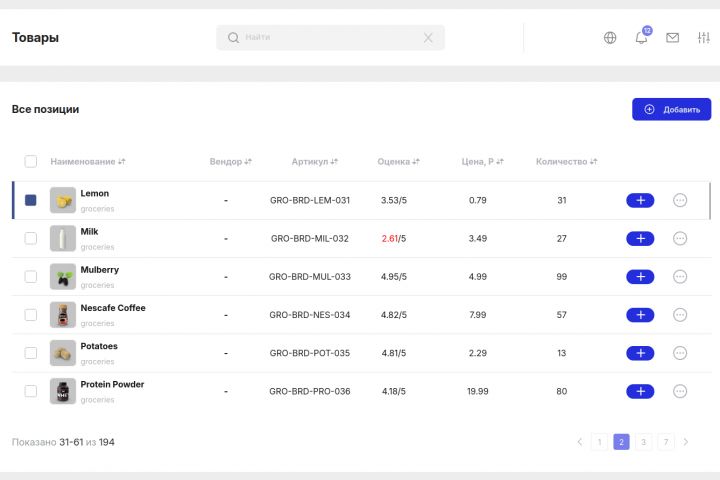This screenshot has height=480, width=720.
Task: Click blue plus button in Lemon row
Action: (x=640, y=200)
